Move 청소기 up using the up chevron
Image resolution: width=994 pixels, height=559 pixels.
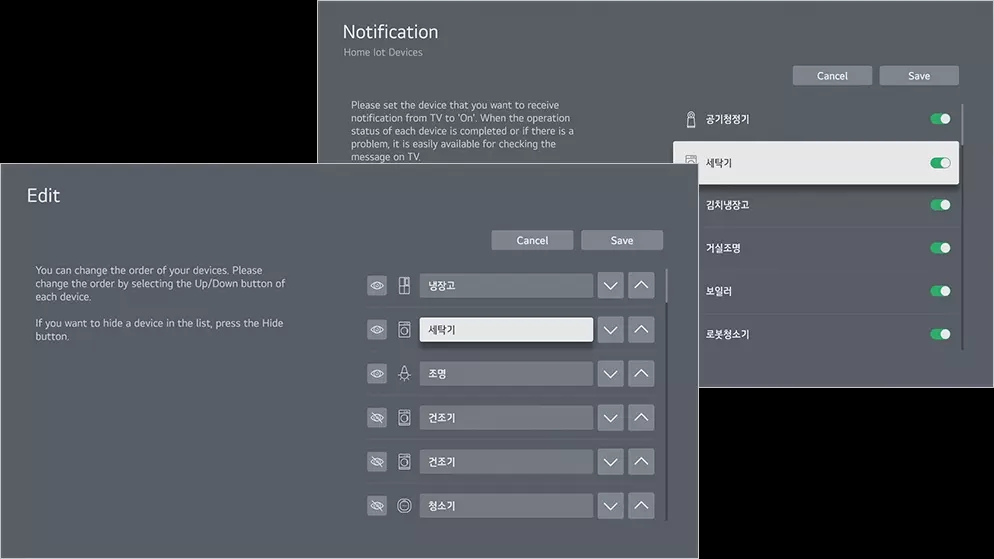[642, 506]
